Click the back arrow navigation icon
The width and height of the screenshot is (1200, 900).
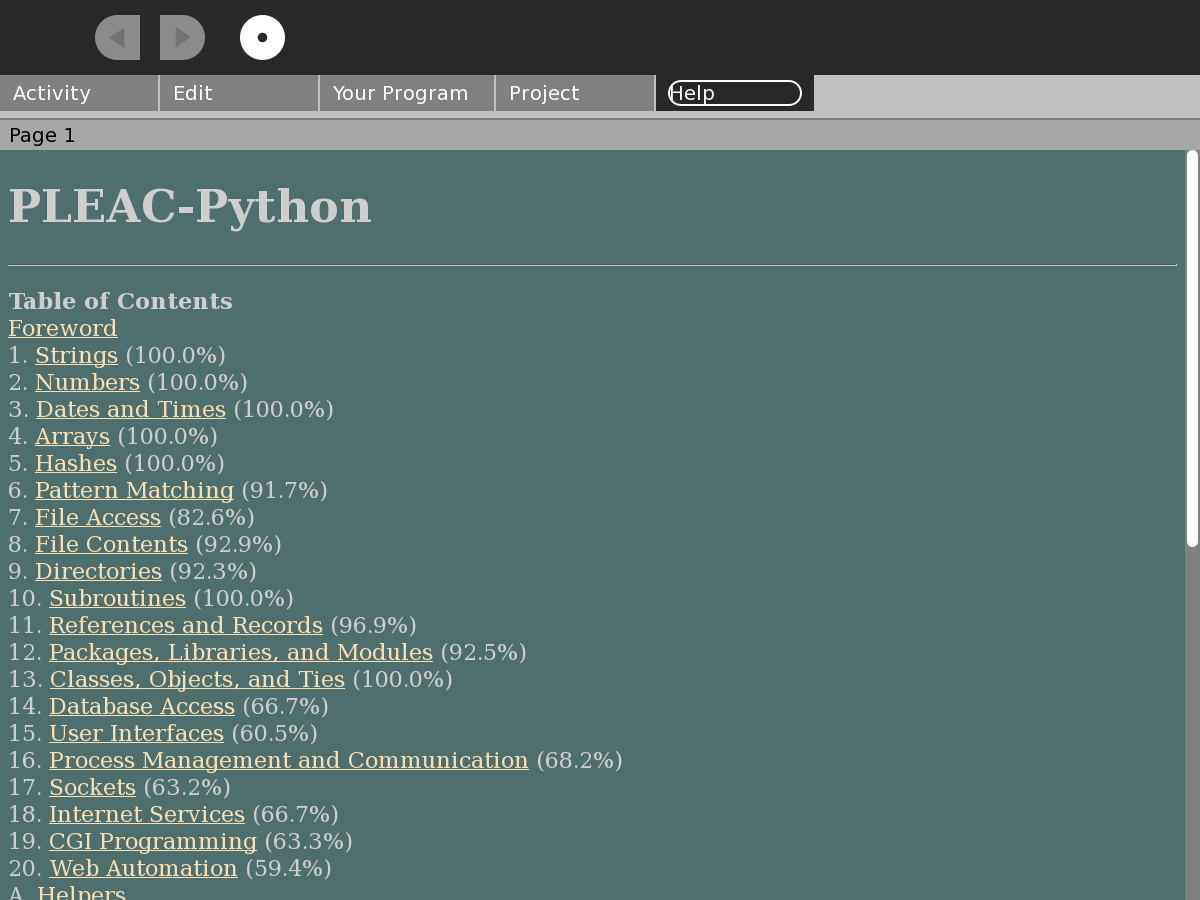(x=117, y=38)
